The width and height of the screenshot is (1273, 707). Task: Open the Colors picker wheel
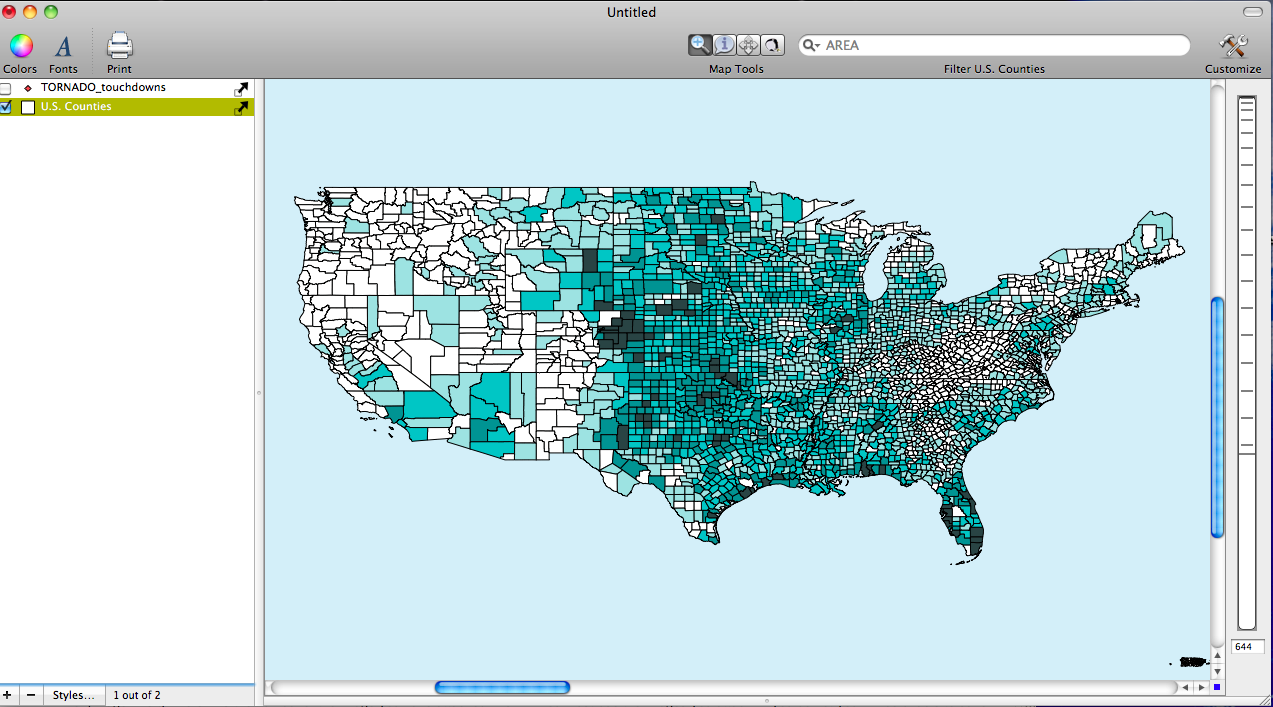[21, 46]
